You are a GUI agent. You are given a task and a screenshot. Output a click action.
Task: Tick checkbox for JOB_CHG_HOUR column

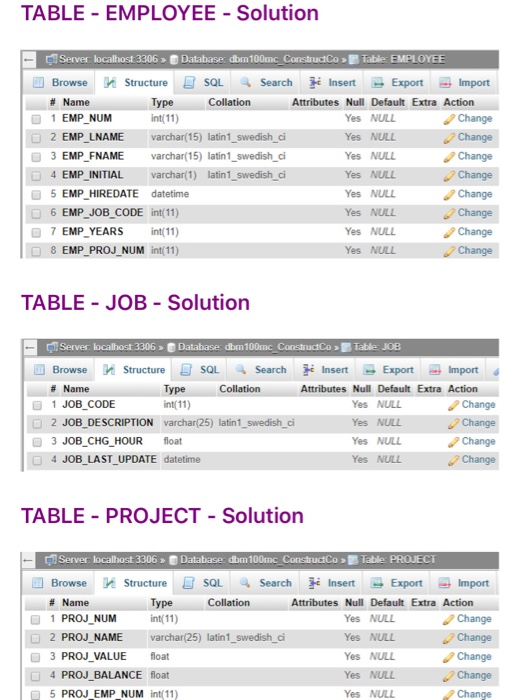[x=37, y=442]
